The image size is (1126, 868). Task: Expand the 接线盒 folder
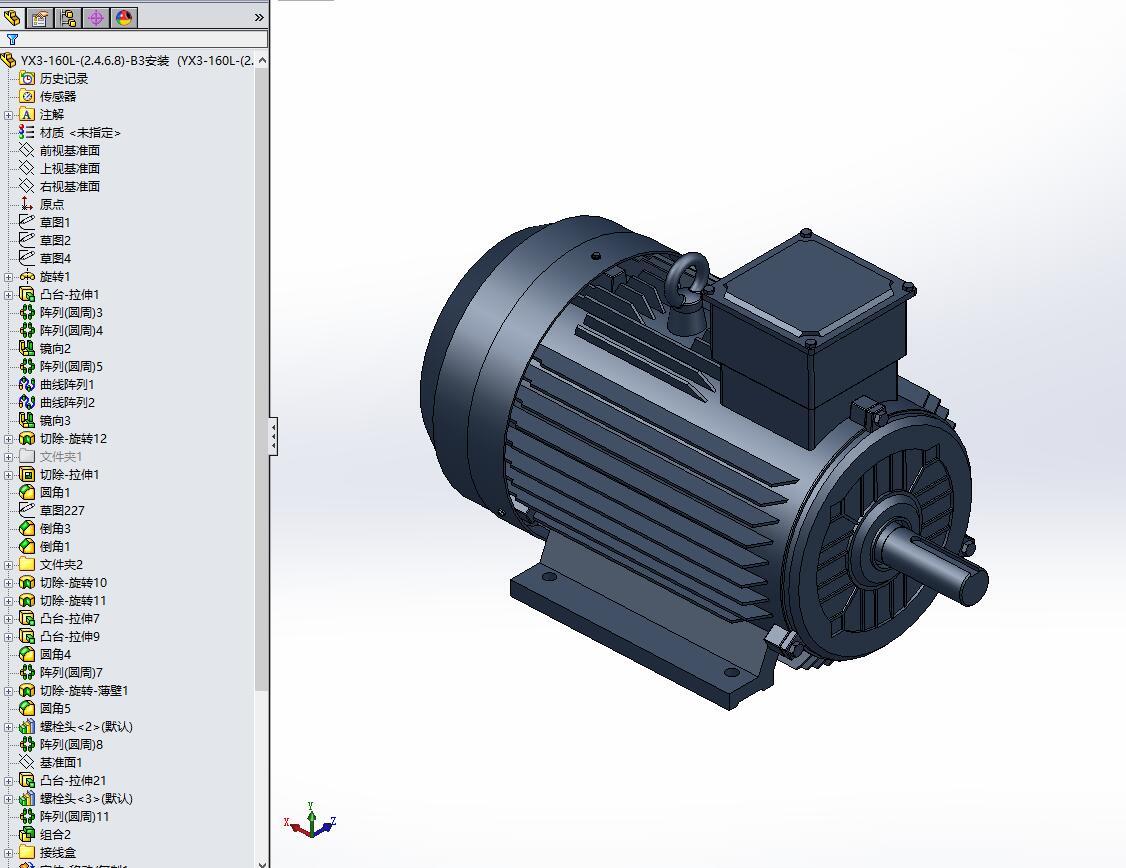pos(8,853)
